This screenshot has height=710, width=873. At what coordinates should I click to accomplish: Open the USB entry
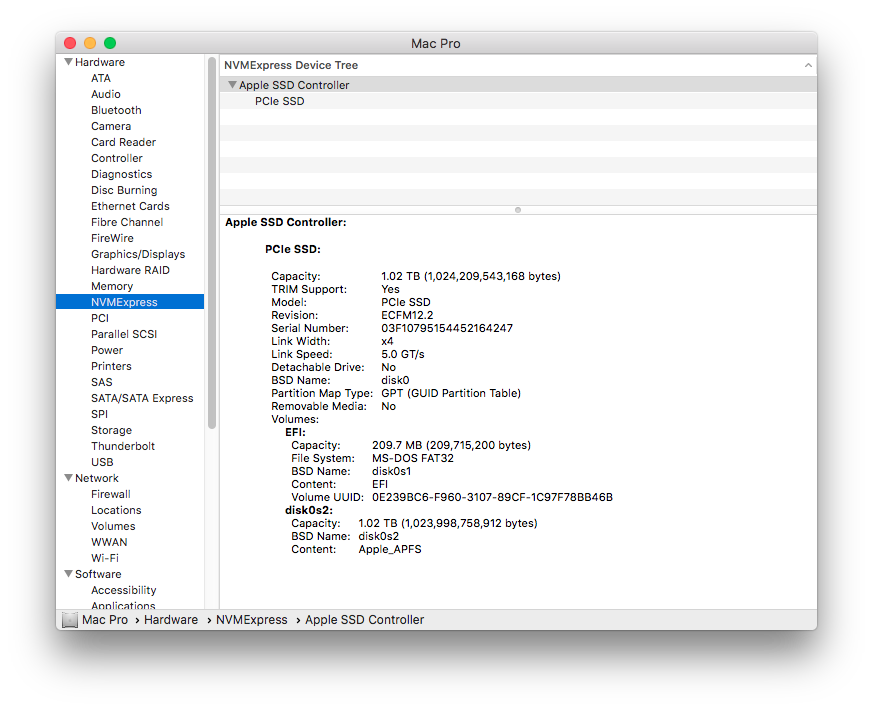(x=102, y=462)
